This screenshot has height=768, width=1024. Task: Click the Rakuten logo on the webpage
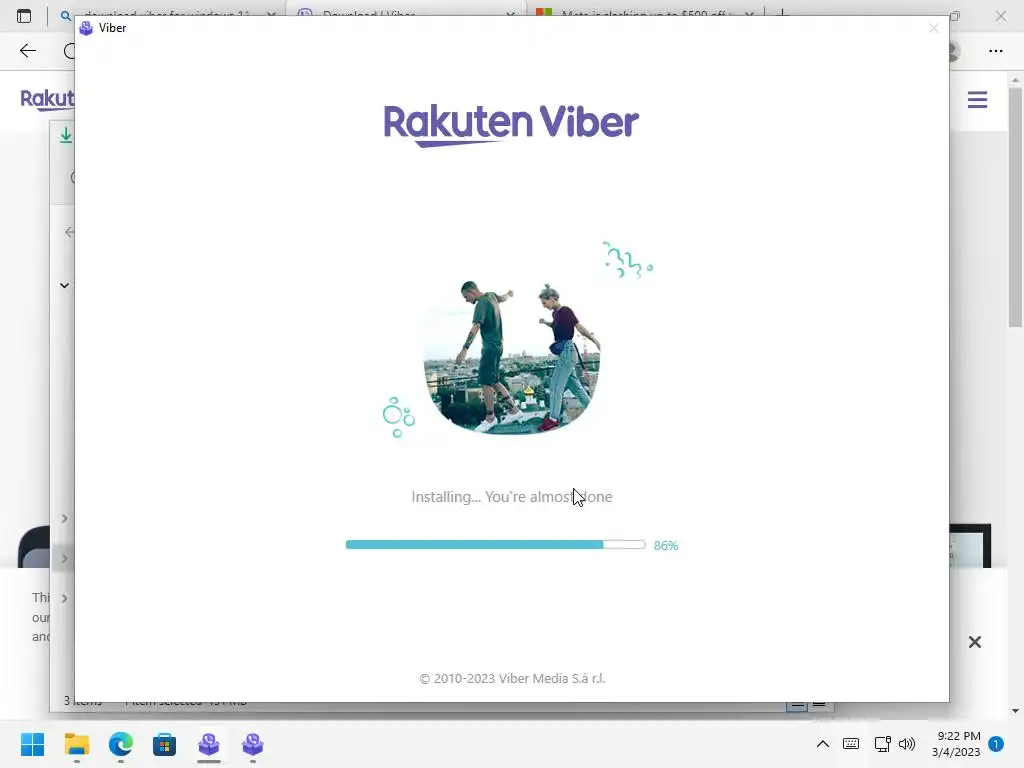pos(48,99)
